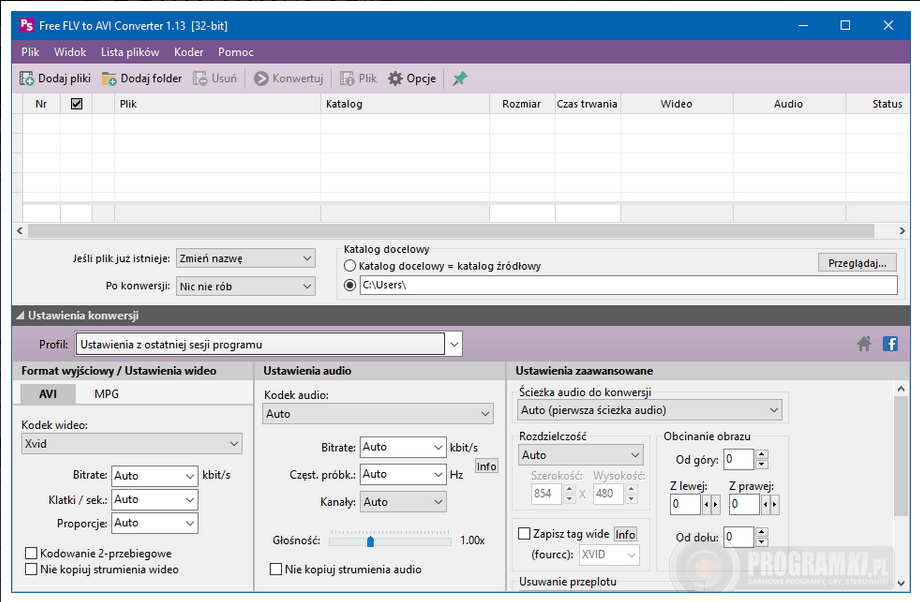This screenshot has width=920, height=602.
Task: Open the Plik menu
Action: click(x=30, y=52)
